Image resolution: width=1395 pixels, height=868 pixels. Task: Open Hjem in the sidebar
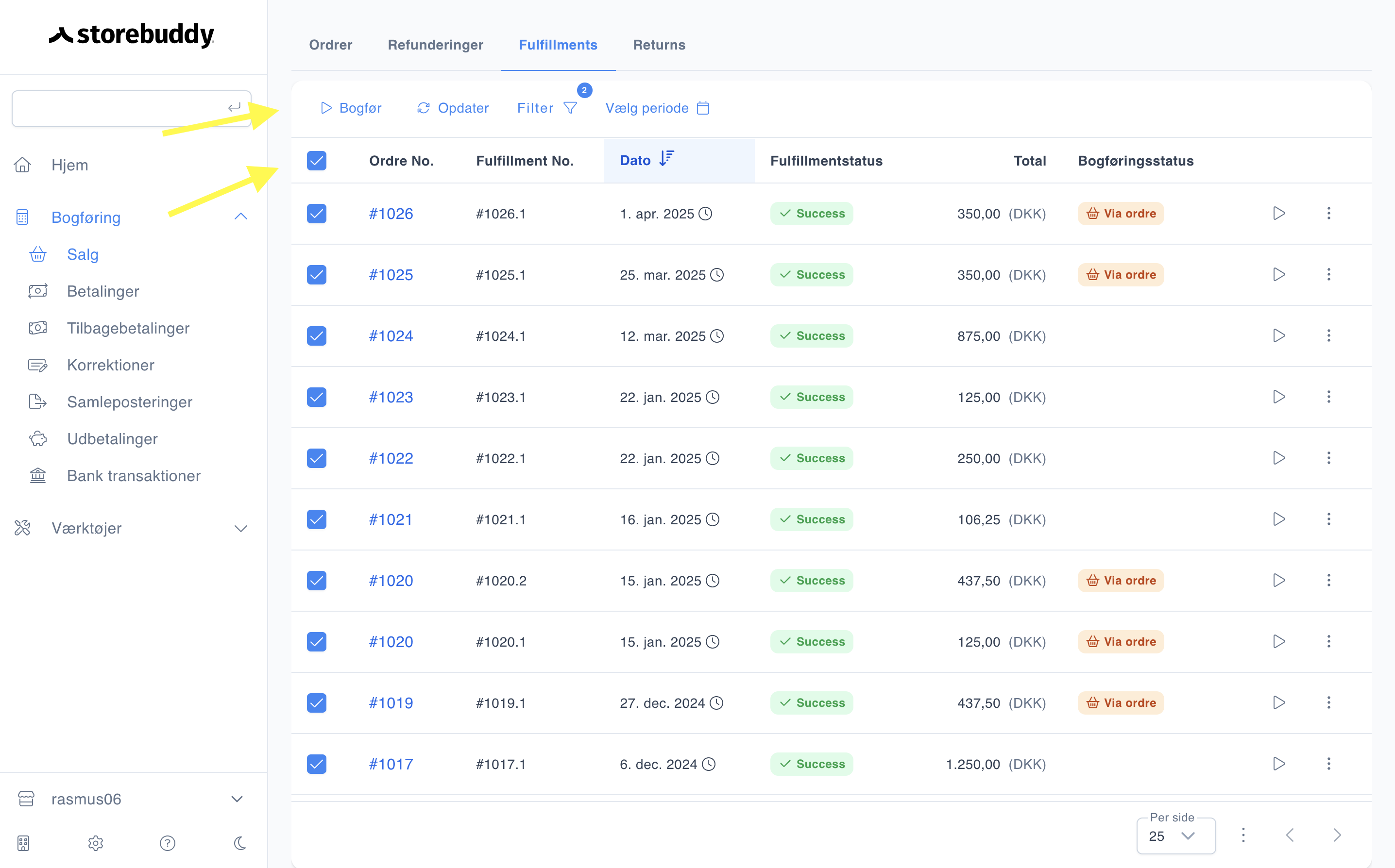69,165
